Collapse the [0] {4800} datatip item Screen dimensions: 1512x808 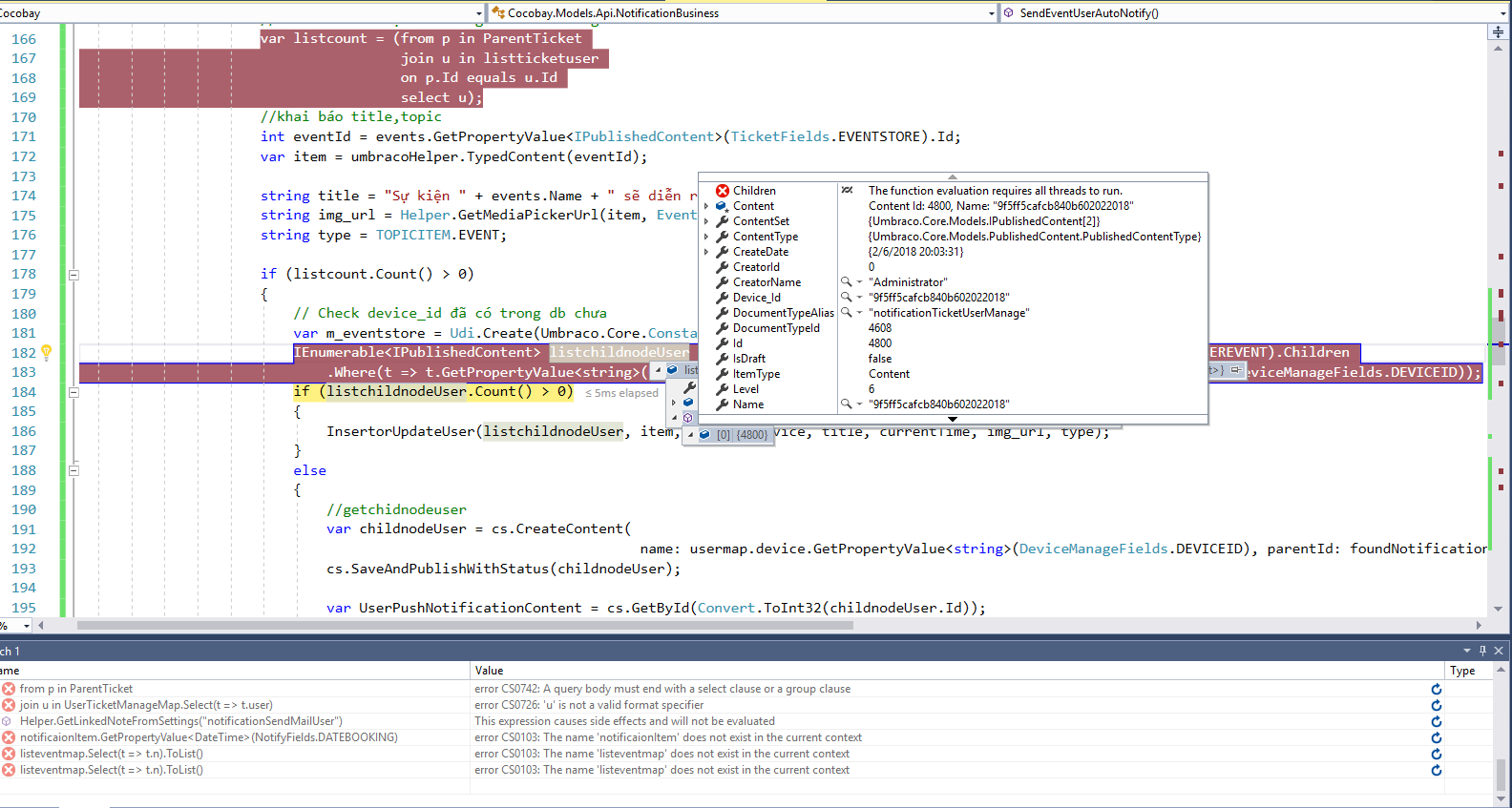(690, 435)
